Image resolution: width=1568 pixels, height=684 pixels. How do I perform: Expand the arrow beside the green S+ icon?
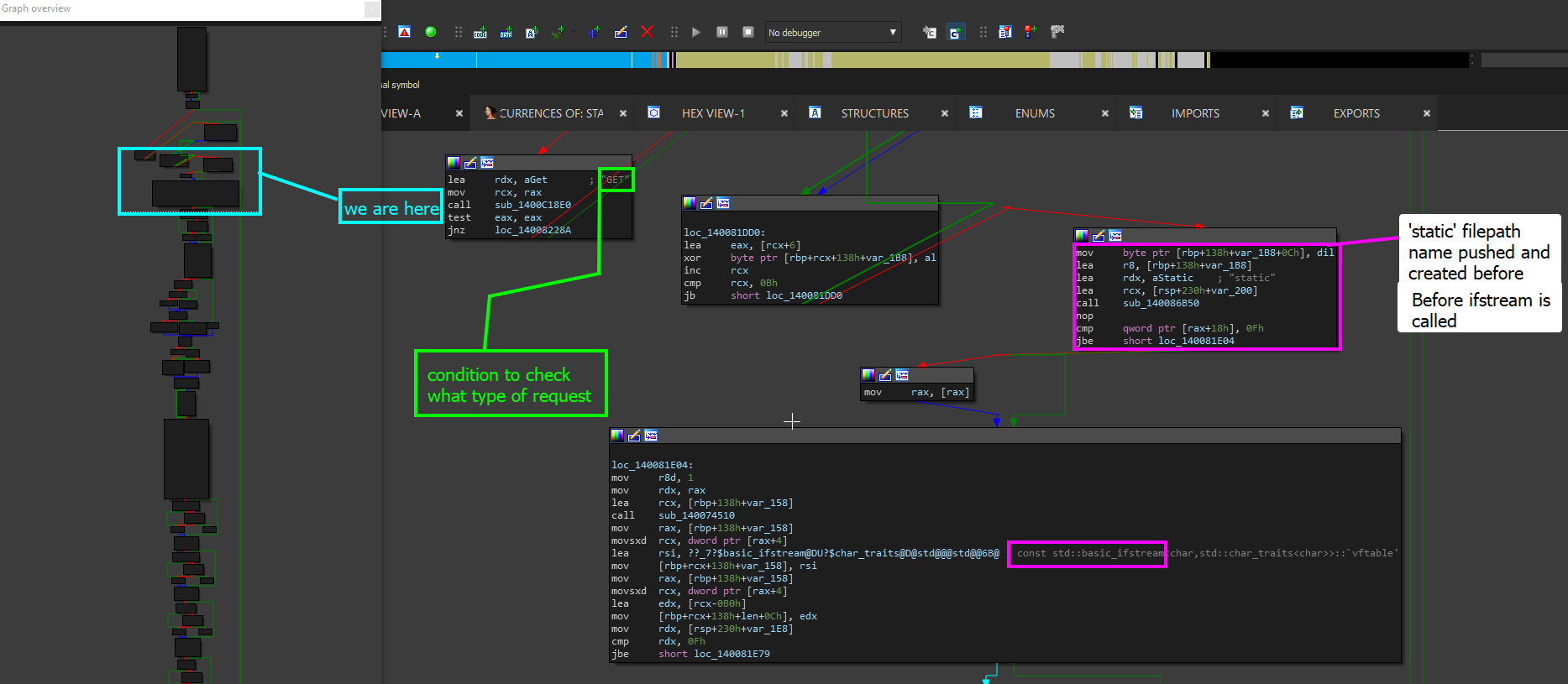tap(573, 32)
